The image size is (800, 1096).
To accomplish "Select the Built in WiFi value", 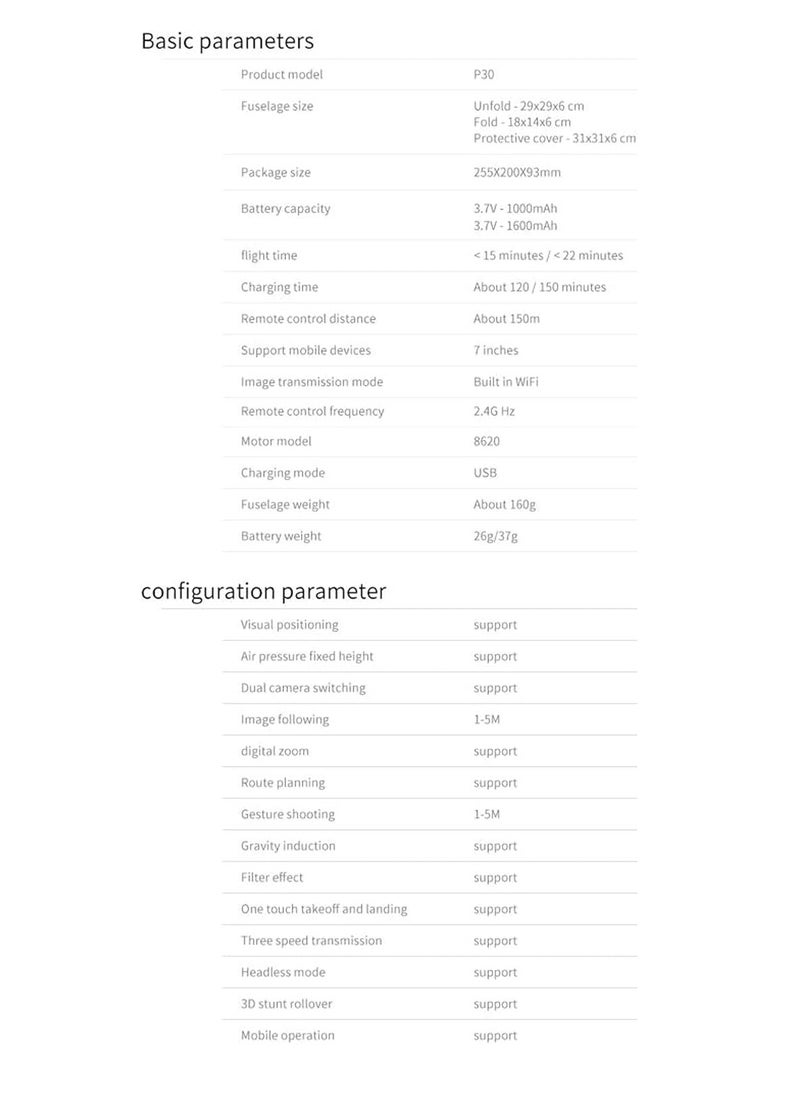I will 506,382.
